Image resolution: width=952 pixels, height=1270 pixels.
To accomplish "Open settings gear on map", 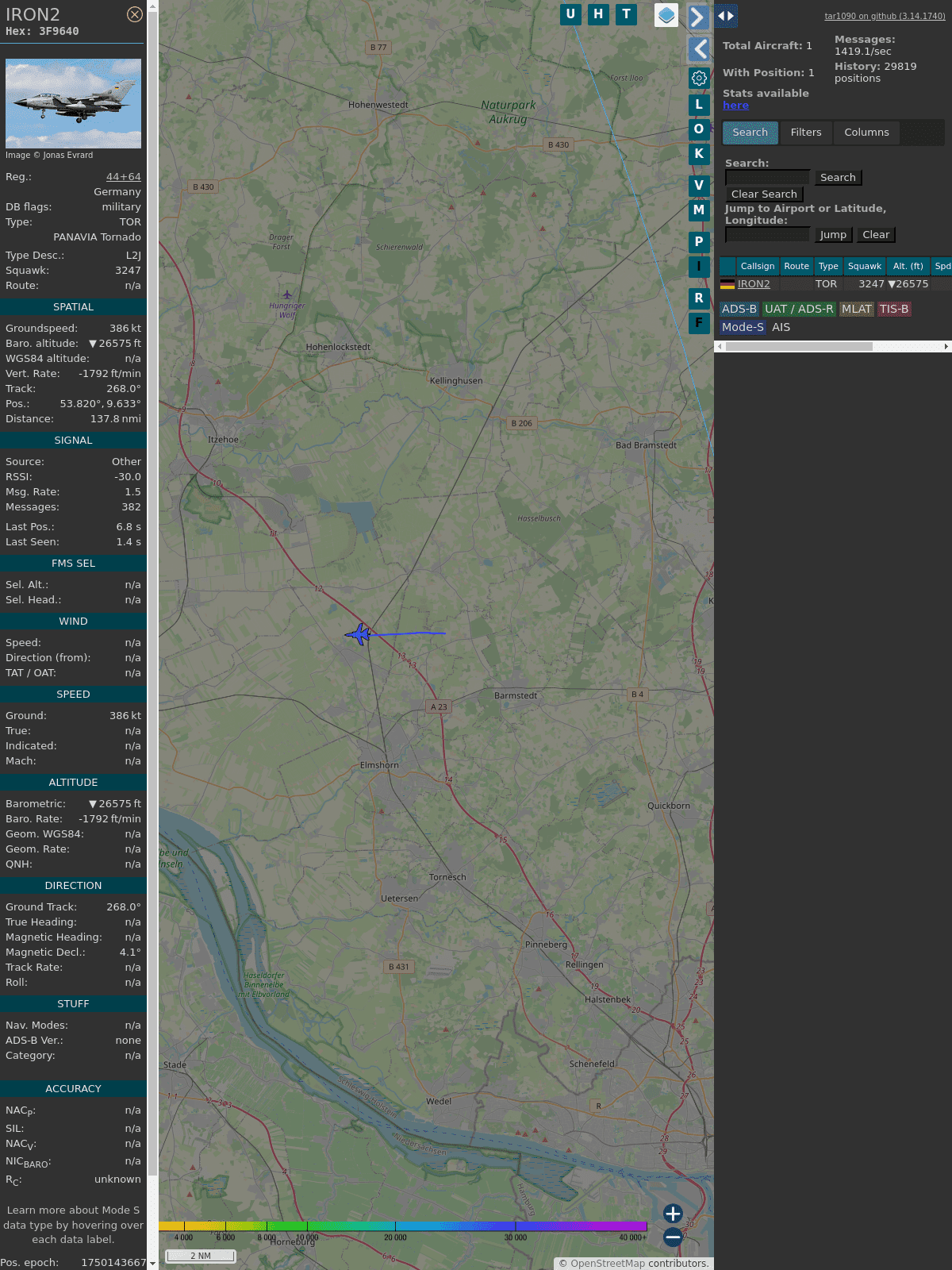I will 699,78.
